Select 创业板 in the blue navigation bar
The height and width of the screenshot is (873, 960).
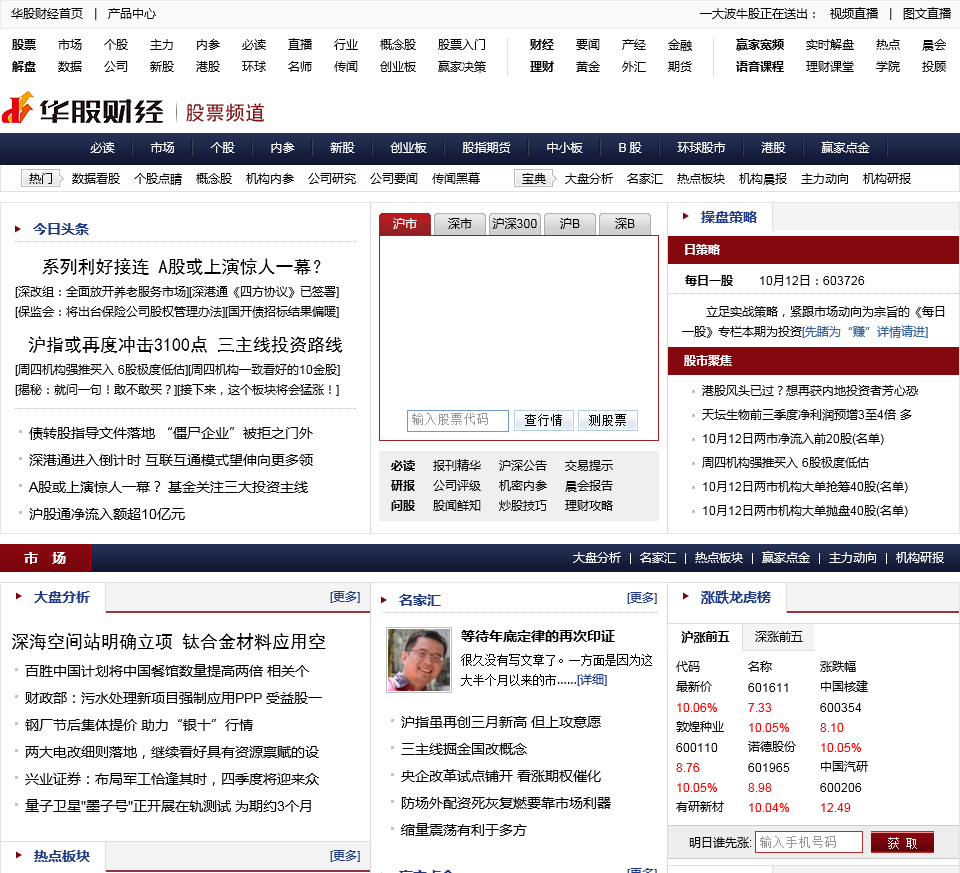(x=408, y=148)
